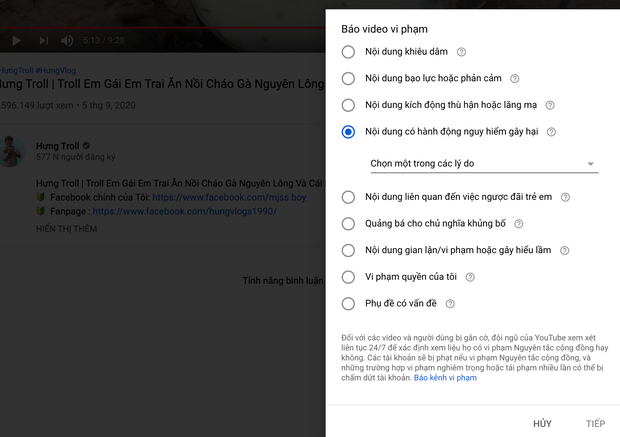Select Phụ đề có vấn đề radio
Screen dimensions: 620x437
coord(348,304)
